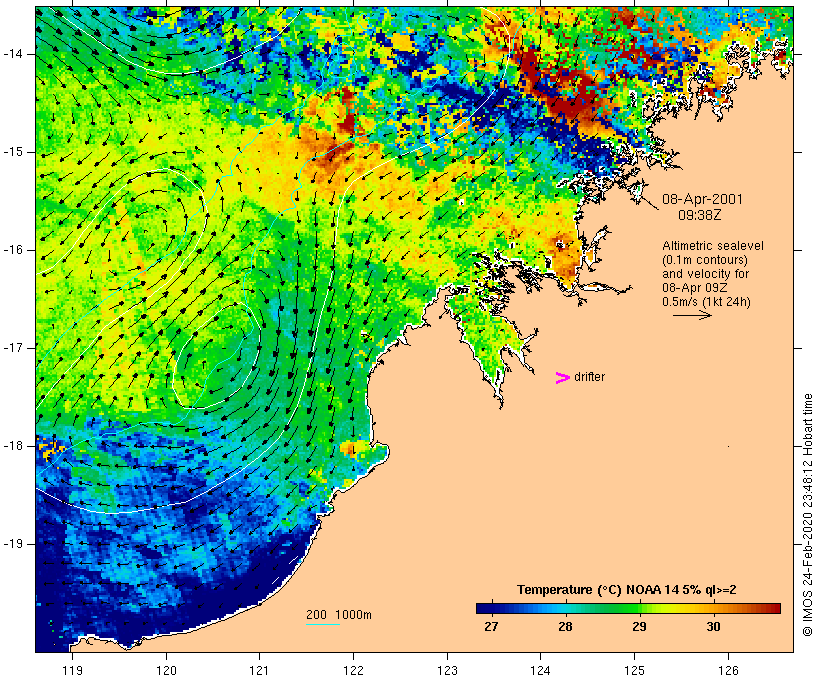This screenshot has width=820, height=680.
Task: Click the '(0.1m contours)' text
Action: coord(704,259)
